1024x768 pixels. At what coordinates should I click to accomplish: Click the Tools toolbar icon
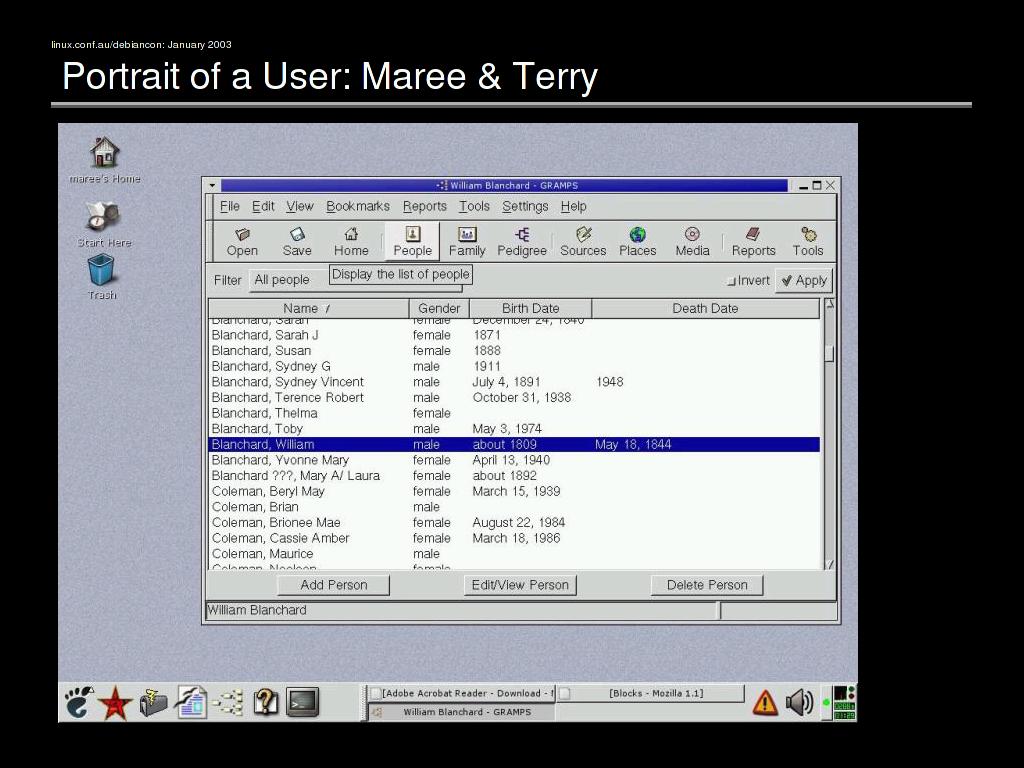[808, 241]
